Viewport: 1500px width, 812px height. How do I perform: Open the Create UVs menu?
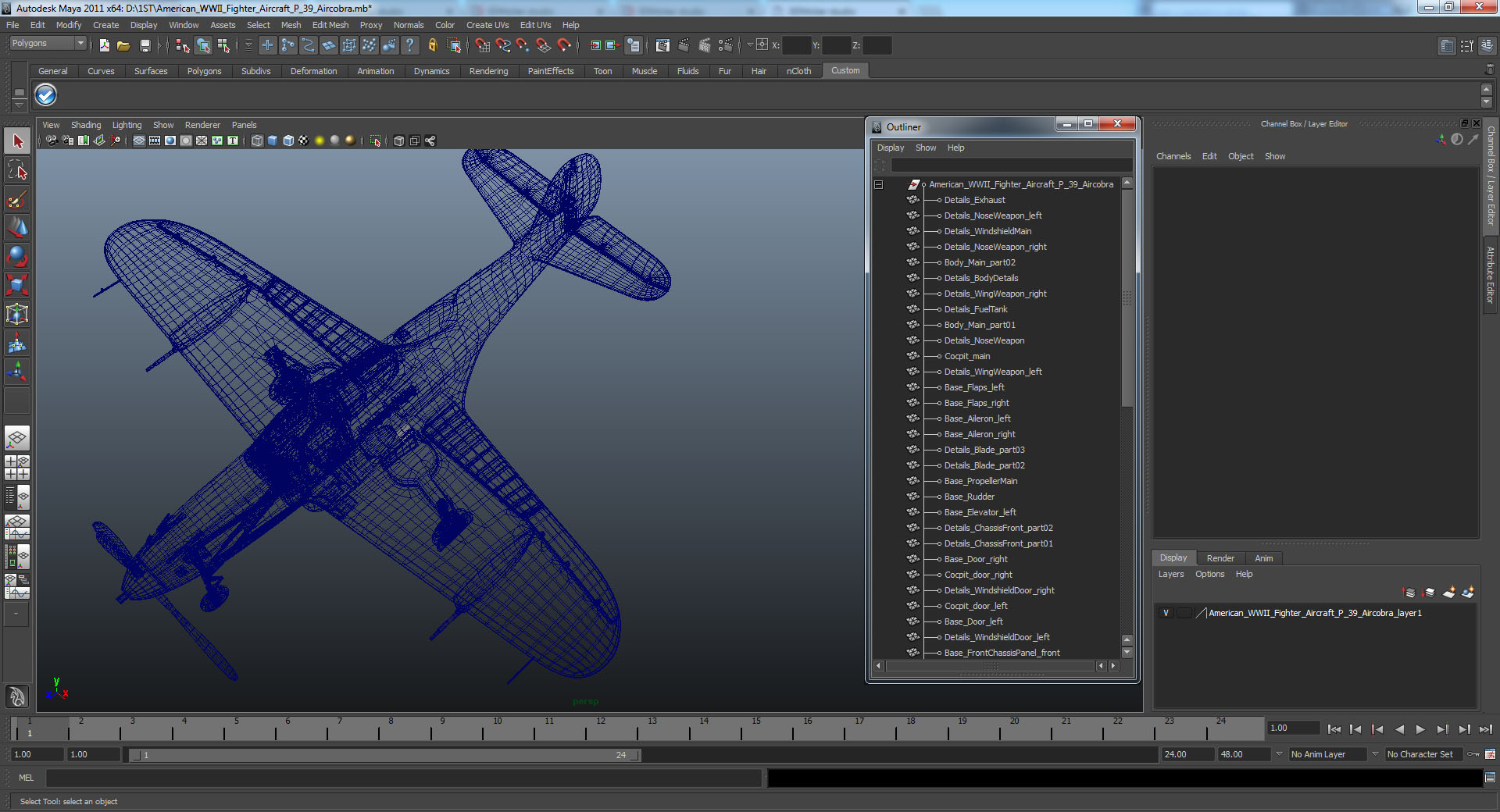coord(487,25)
